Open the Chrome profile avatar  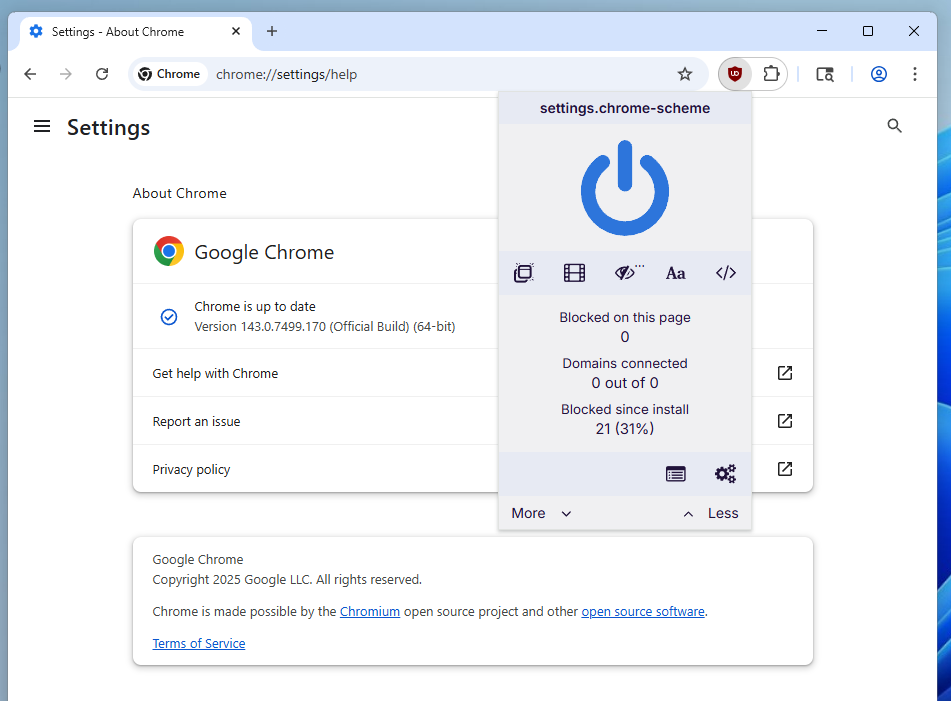pos(878,73)
